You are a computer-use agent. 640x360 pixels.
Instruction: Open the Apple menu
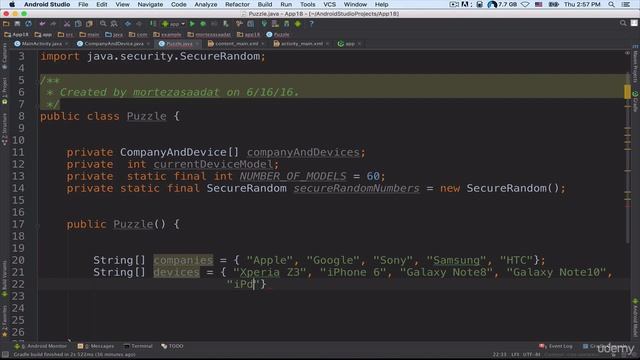tap(12, 4)
